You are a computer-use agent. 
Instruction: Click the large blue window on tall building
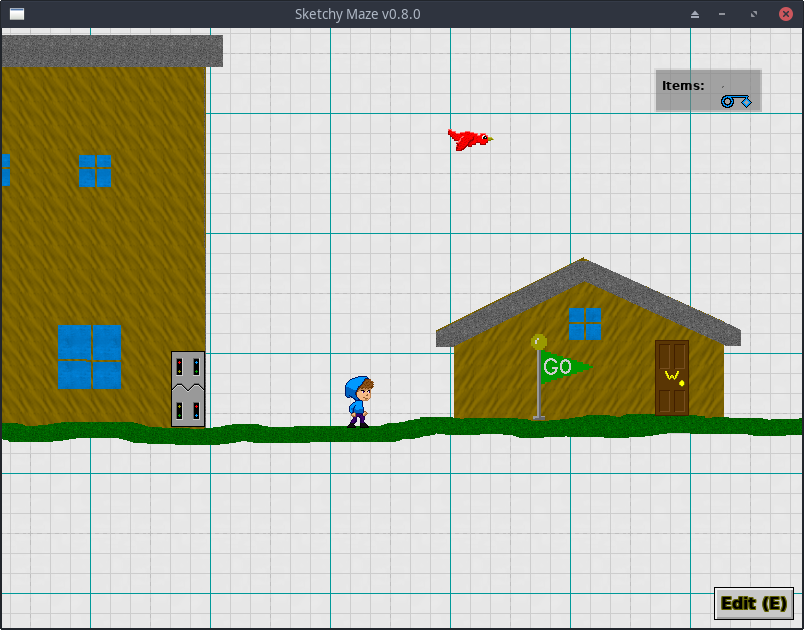click(90, 357)
